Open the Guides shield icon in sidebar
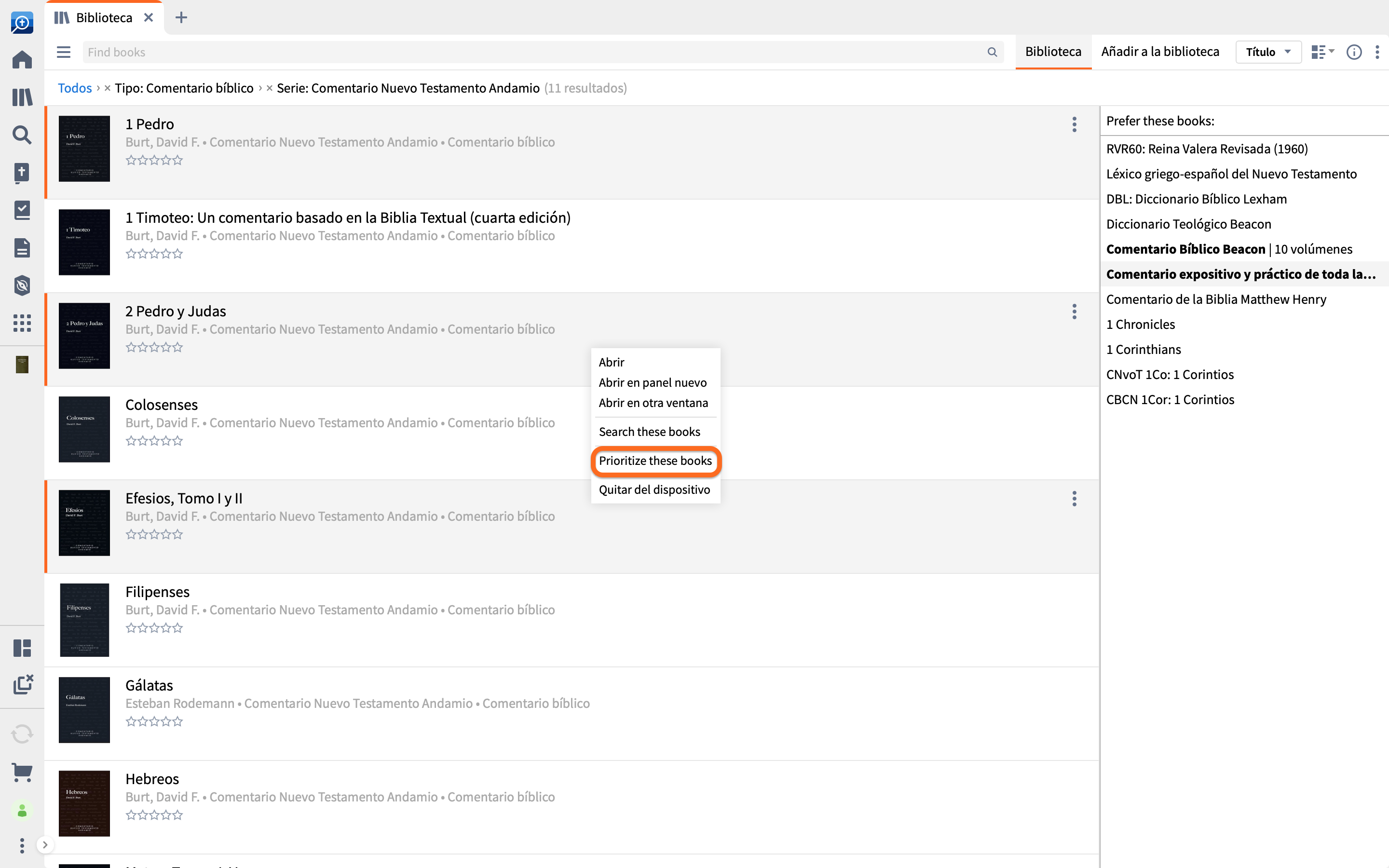The image size is (1389, 868). [22, 285]
